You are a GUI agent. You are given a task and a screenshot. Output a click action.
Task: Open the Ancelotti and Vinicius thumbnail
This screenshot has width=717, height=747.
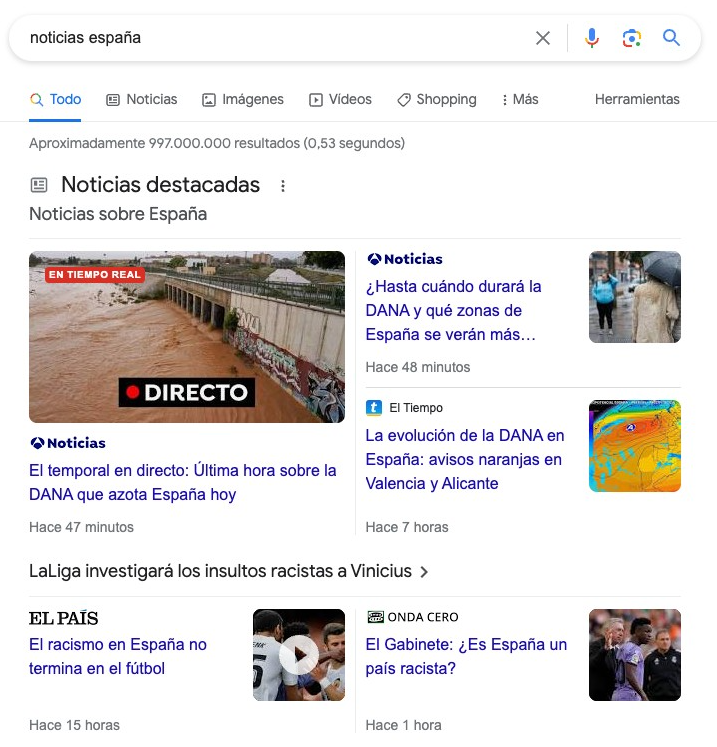635,655
